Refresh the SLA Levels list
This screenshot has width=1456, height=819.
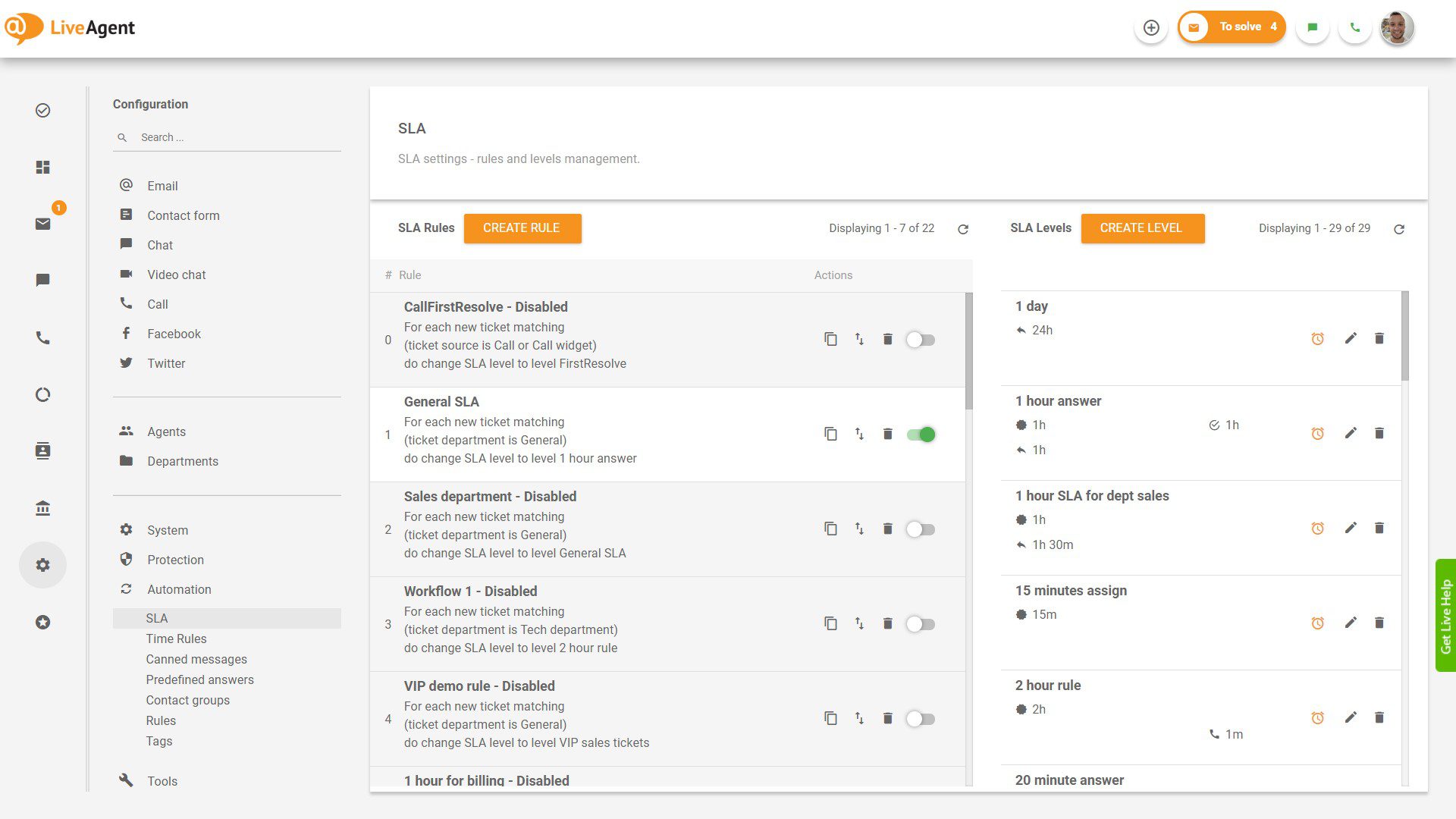[1400, 228]
